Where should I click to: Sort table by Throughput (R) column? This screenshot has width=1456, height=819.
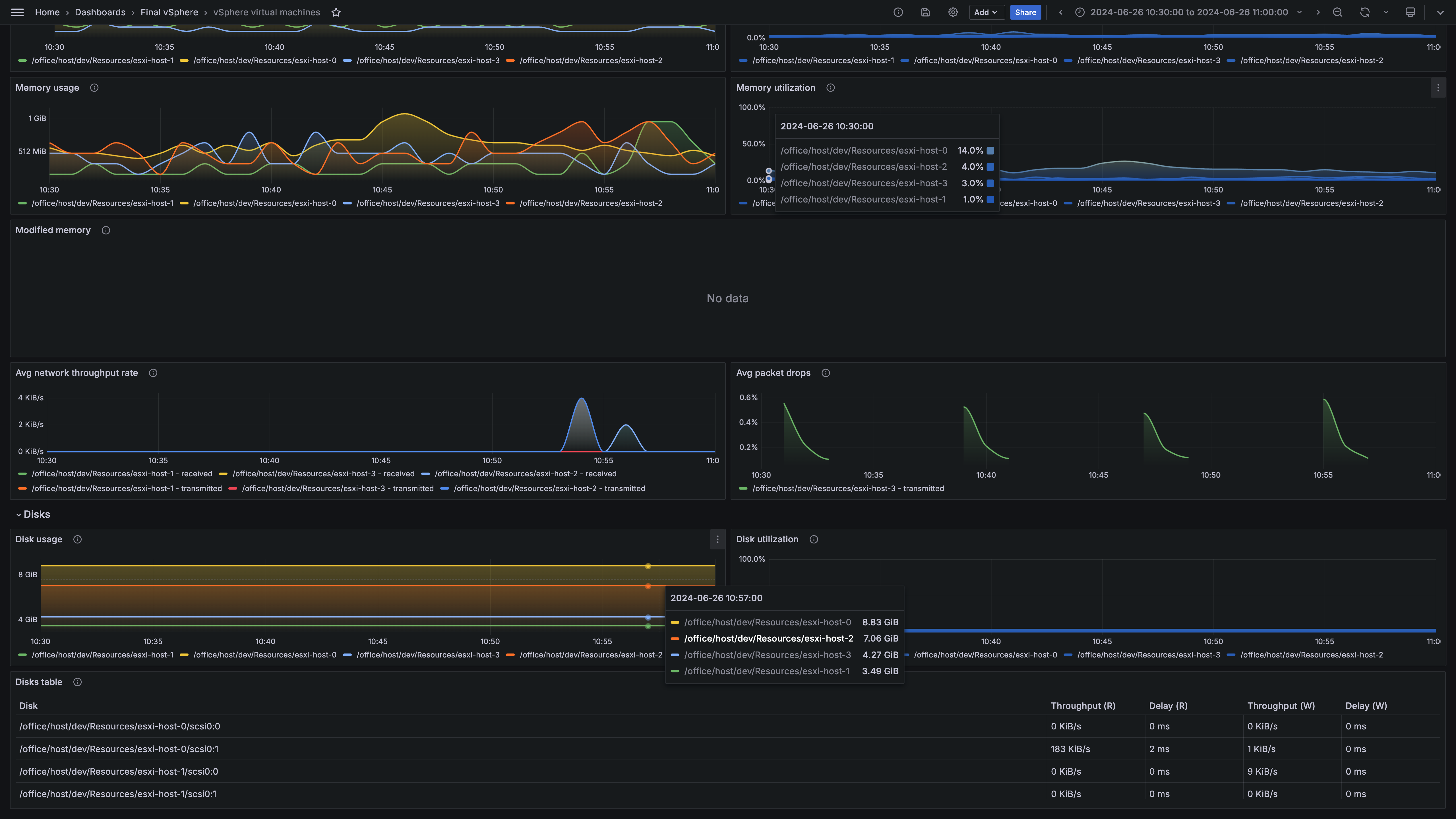[1082, 706]
